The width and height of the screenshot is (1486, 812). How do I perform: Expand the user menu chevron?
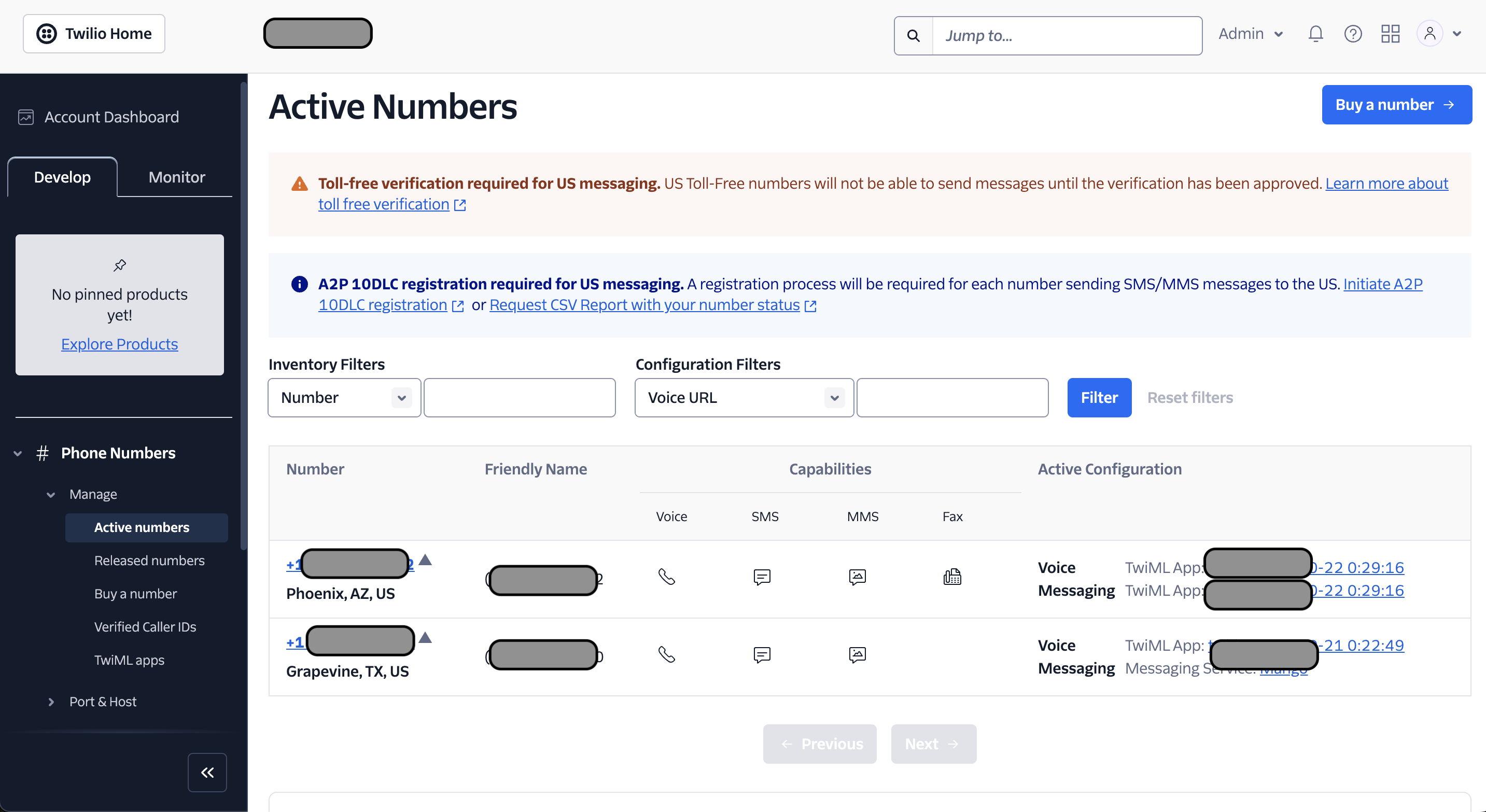1457,34
